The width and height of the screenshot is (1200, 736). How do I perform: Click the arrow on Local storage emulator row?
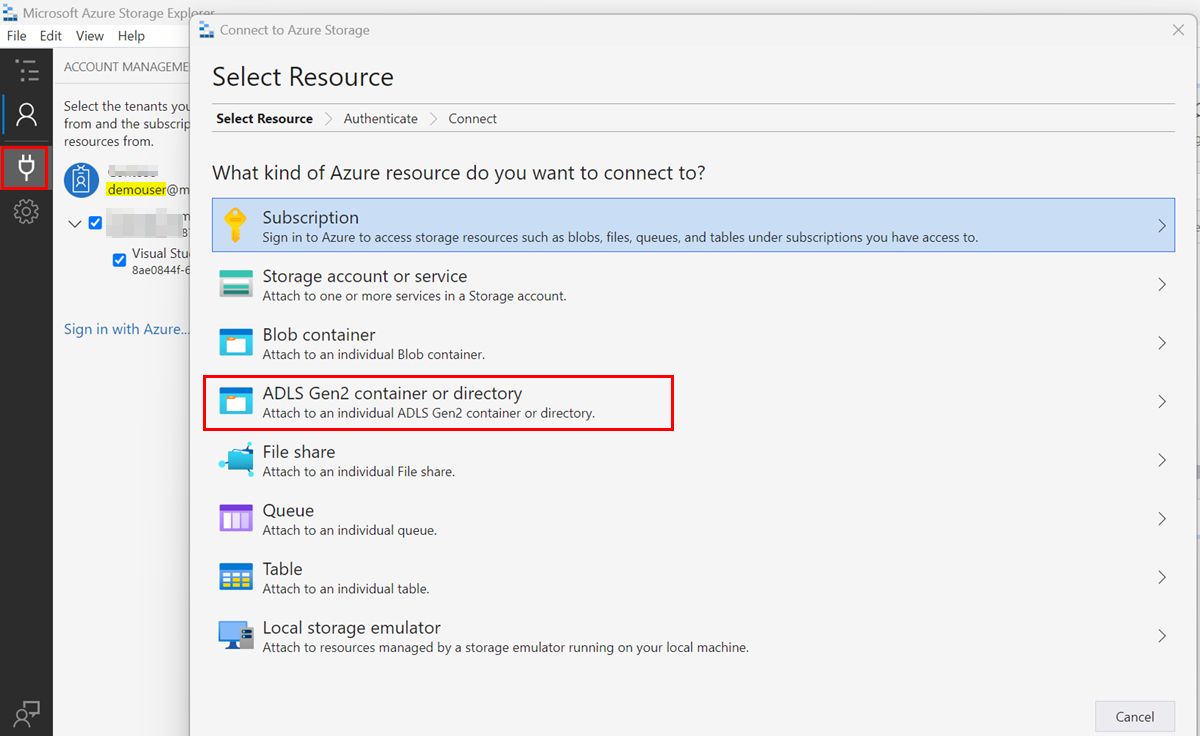tap(1161, 636)
